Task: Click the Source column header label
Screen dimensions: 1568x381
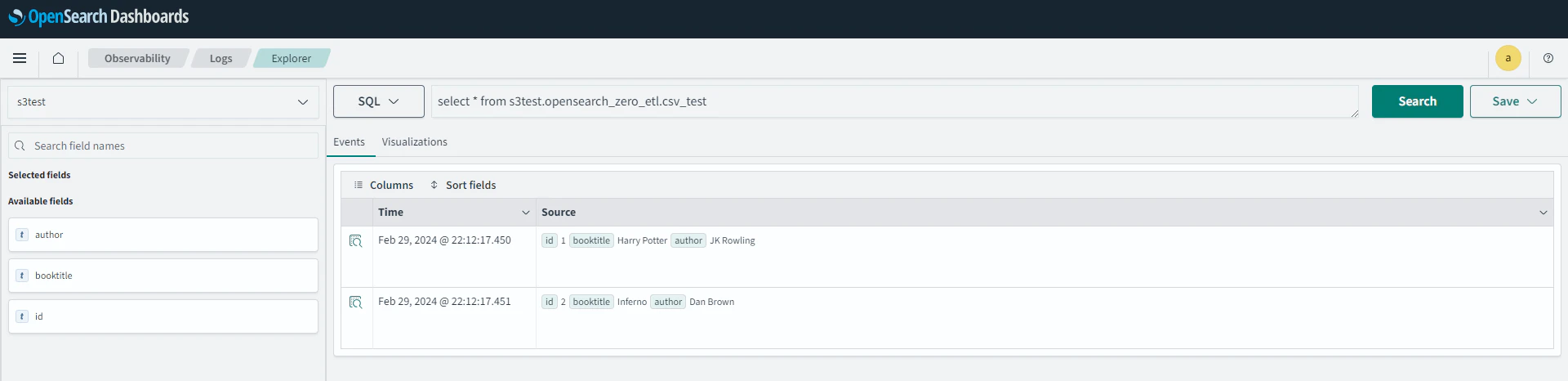Action: click(x=559, y=213)
